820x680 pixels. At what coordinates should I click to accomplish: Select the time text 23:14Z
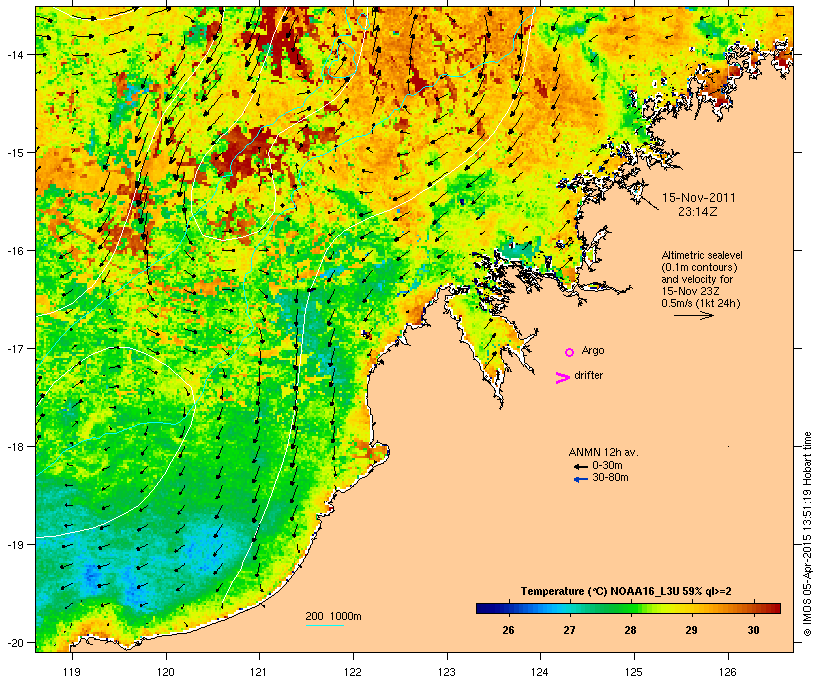pos(698,212)
